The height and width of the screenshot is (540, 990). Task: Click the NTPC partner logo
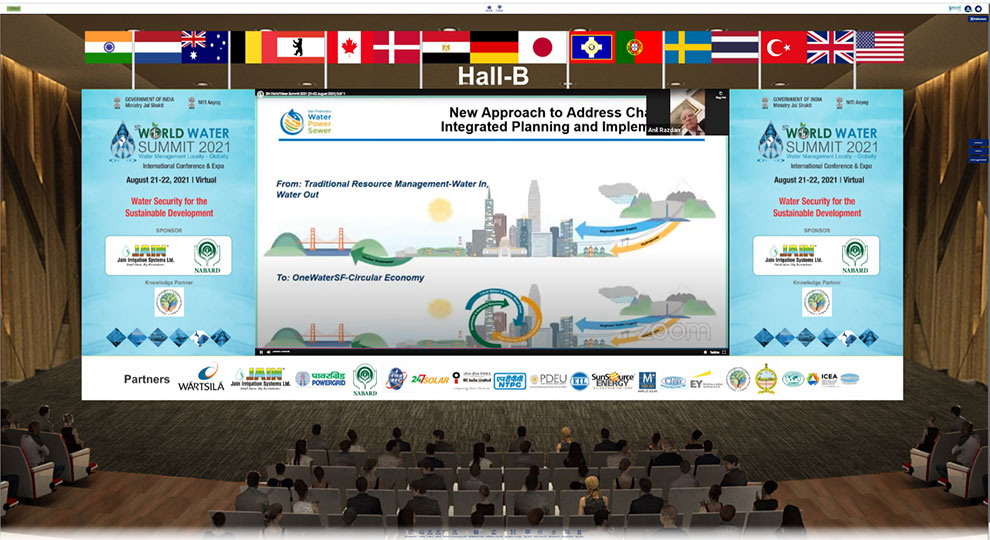click(x=510, y=380)
